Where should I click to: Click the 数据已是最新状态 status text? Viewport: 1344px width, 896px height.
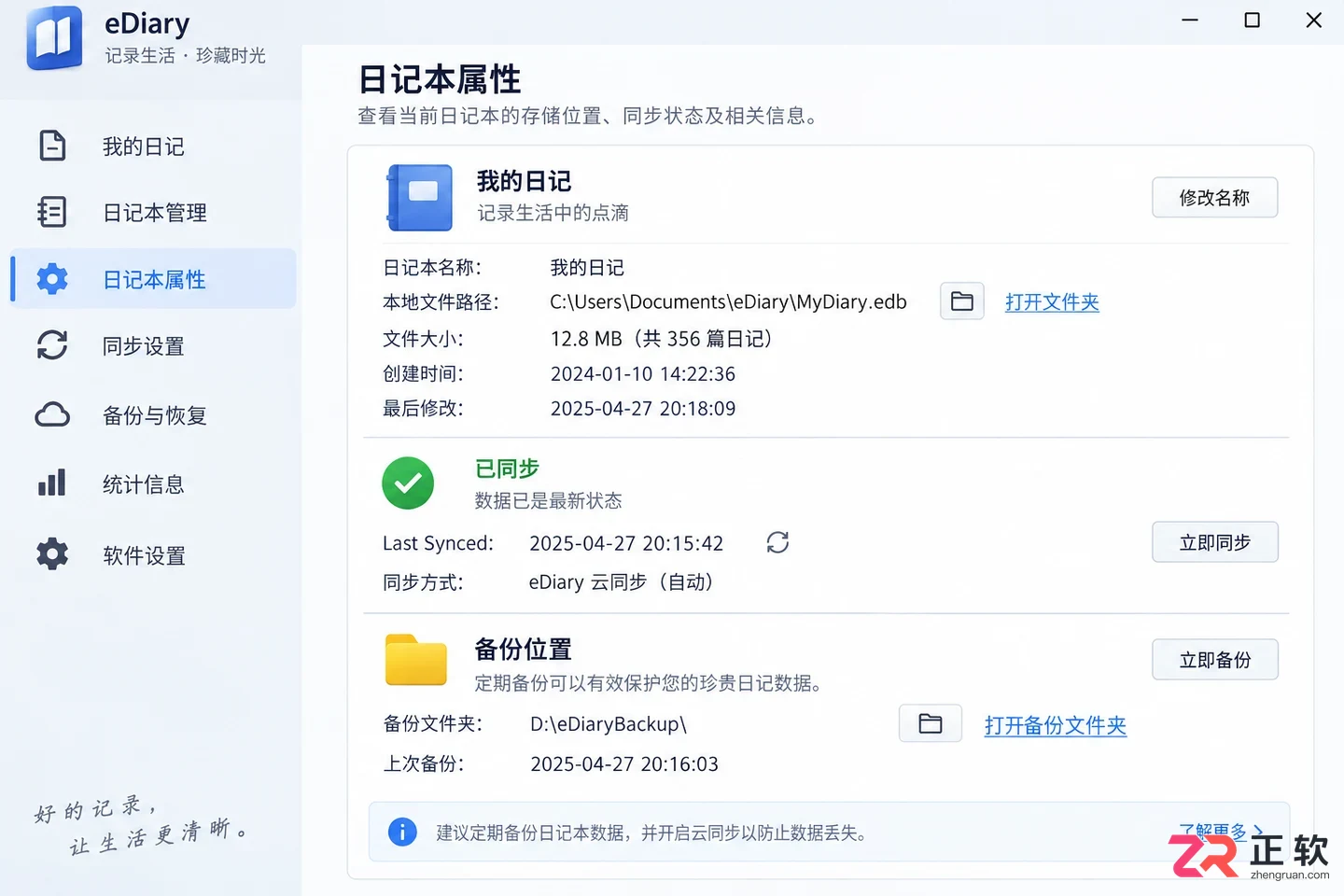pos(548,500)
